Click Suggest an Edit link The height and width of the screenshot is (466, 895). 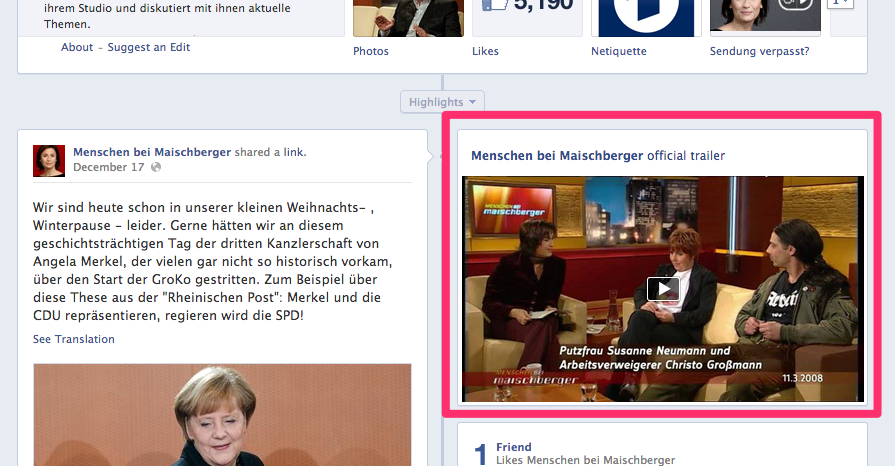(x=149, y=47)
